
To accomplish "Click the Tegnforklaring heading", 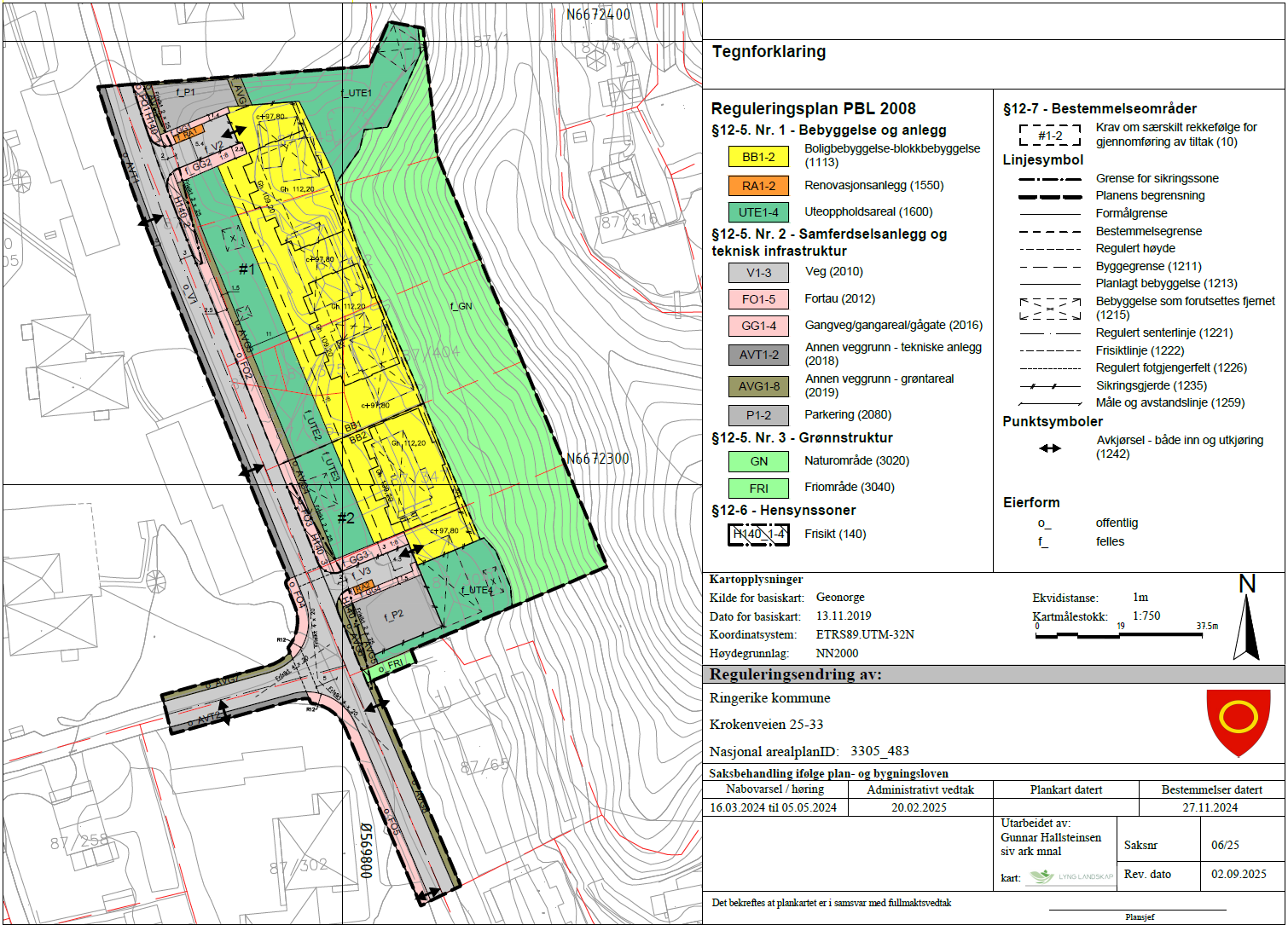I will (x=769, y=52).
